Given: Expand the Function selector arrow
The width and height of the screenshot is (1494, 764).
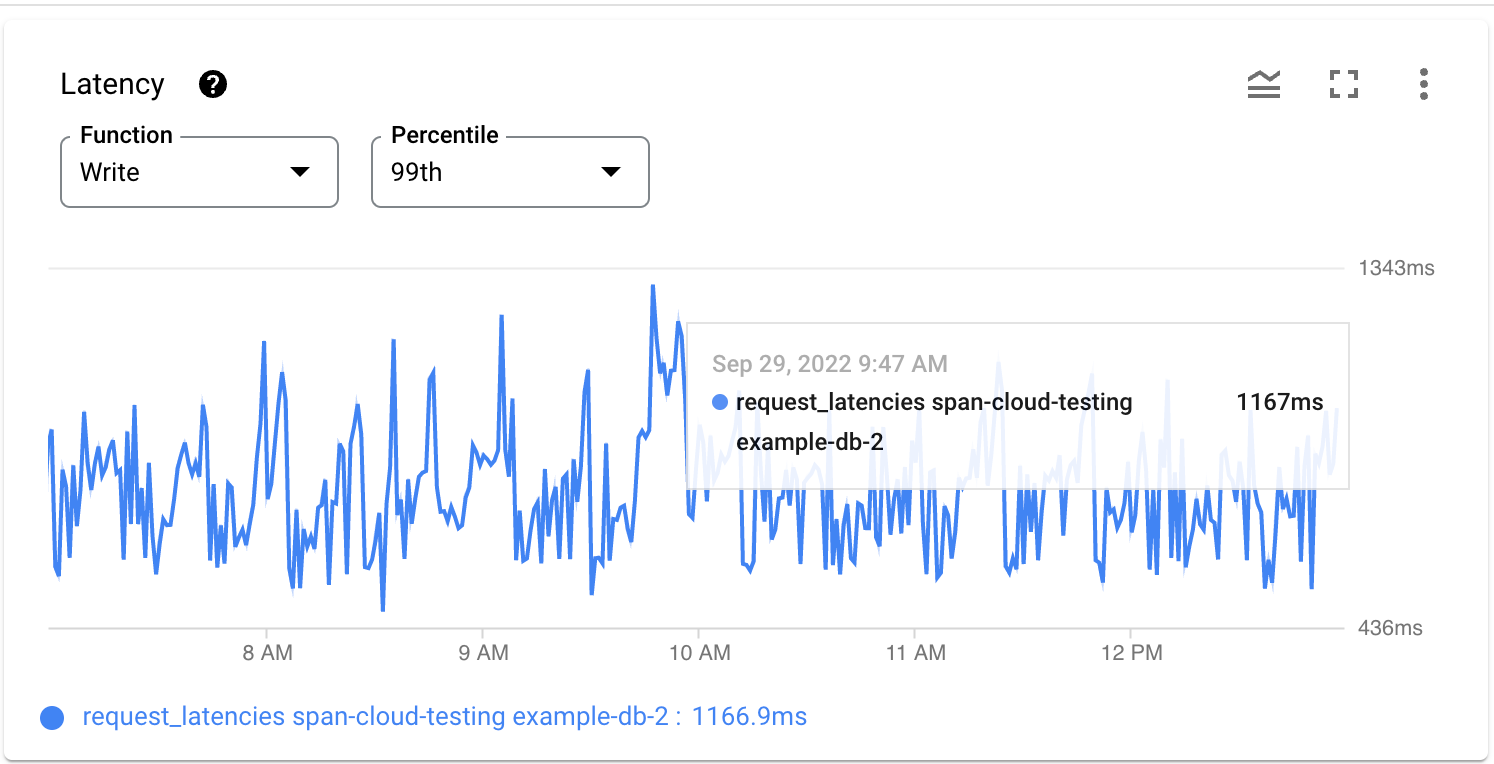Looking at the screenshot, I should coord(301,171).
